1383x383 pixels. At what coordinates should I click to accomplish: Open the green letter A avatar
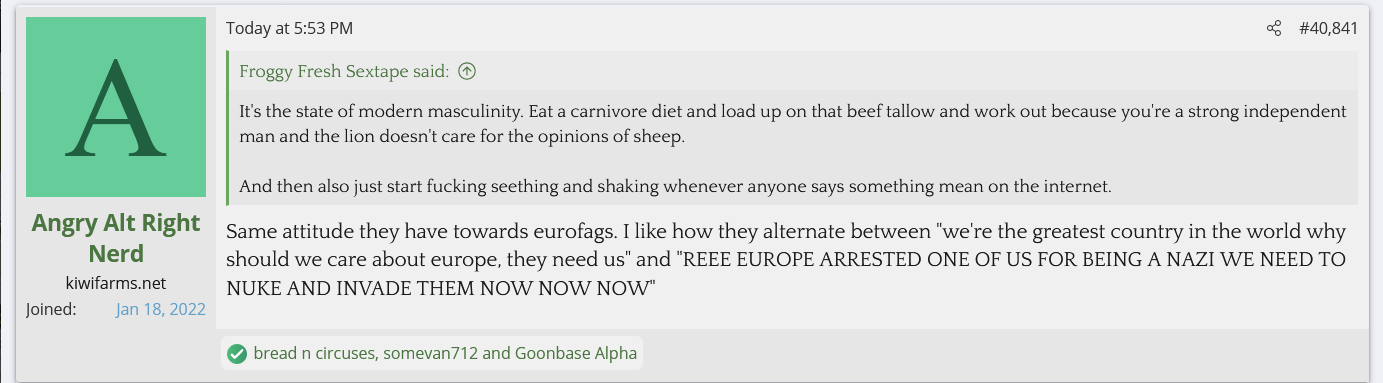[x=115, y=106]
